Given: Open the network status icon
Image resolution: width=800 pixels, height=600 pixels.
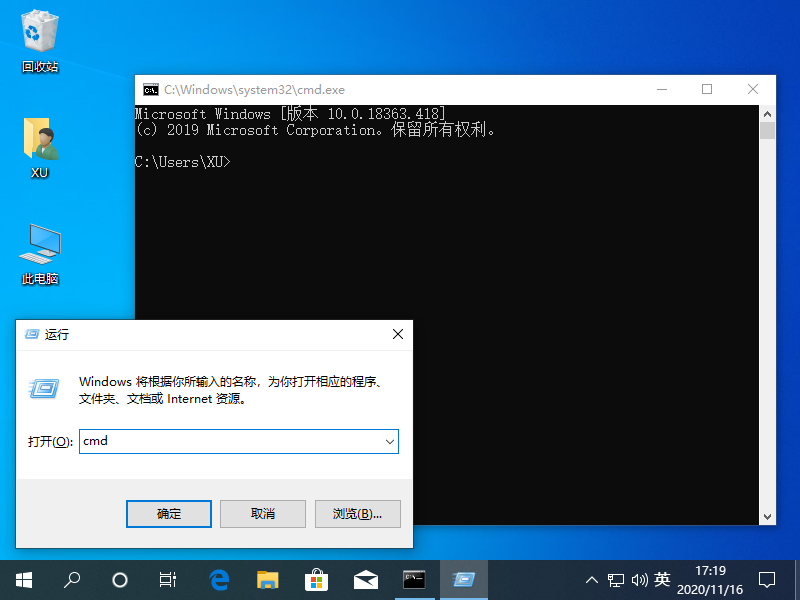Looking at the screenshot, I should [616, 580].
